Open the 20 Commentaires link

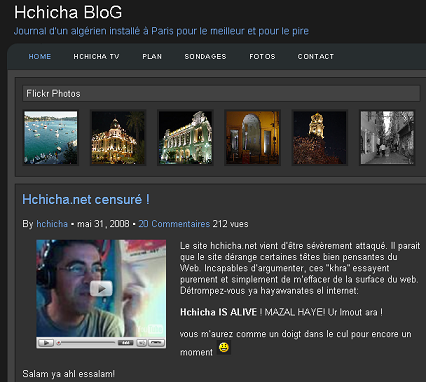pyautogui.click(x=174, y=224)
